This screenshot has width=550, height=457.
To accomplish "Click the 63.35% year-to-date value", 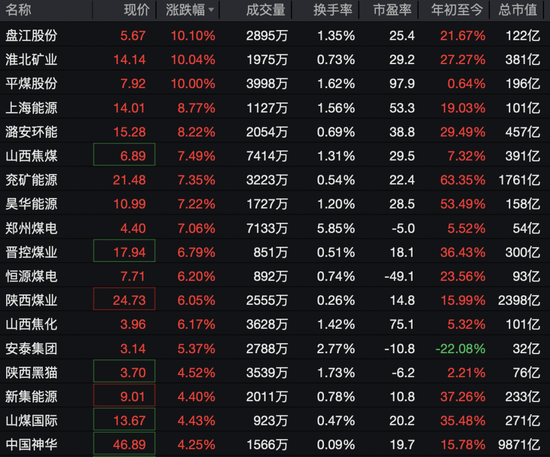I will 463,180.
